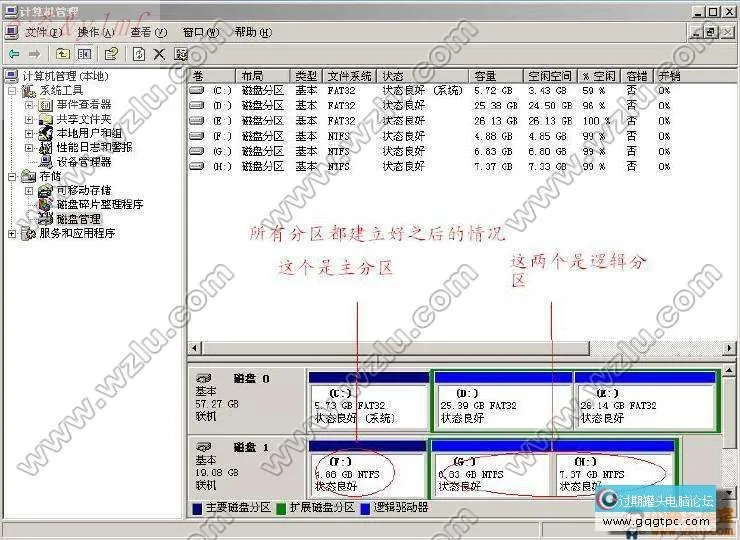Screen dimensions: 740x540
Task: Click the drive icon for volume (E:)
Action: coord(197,120)
